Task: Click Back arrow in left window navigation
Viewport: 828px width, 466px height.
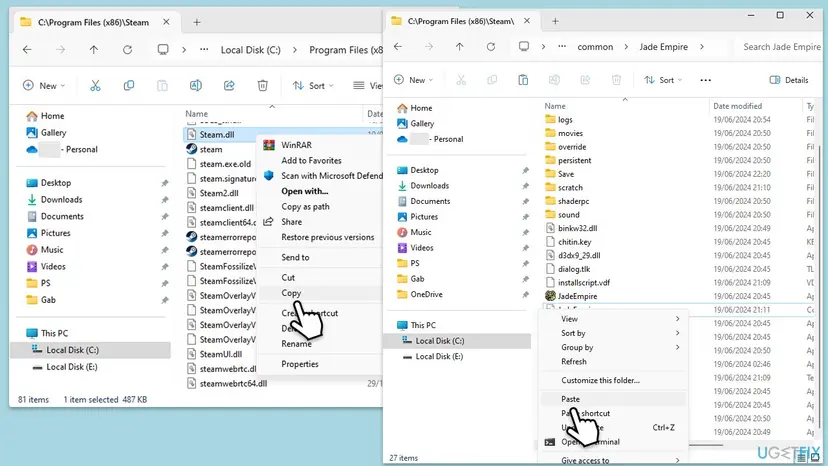Action: coord(27,50)
